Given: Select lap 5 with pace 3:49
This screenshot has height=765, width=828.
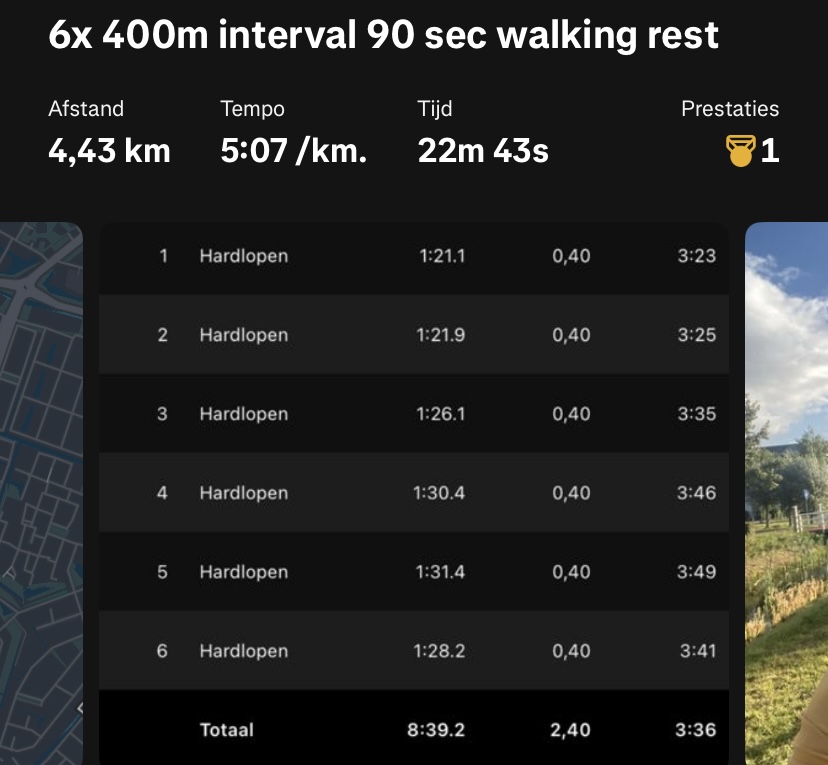Looking at the screenshot, I should click(696, 572).
